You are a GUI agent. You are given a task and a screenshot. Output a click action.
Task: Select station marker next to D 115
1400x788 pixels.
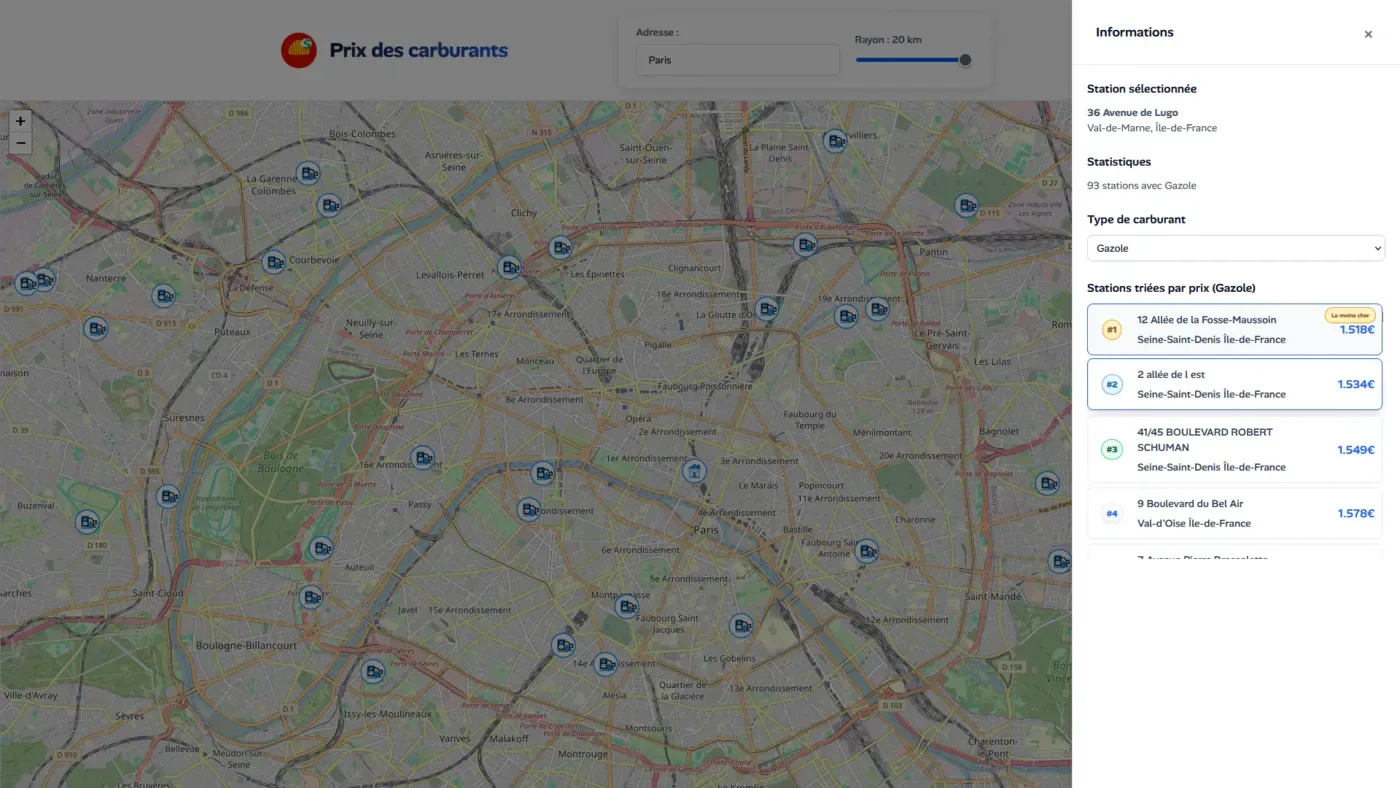coord(966,206)
